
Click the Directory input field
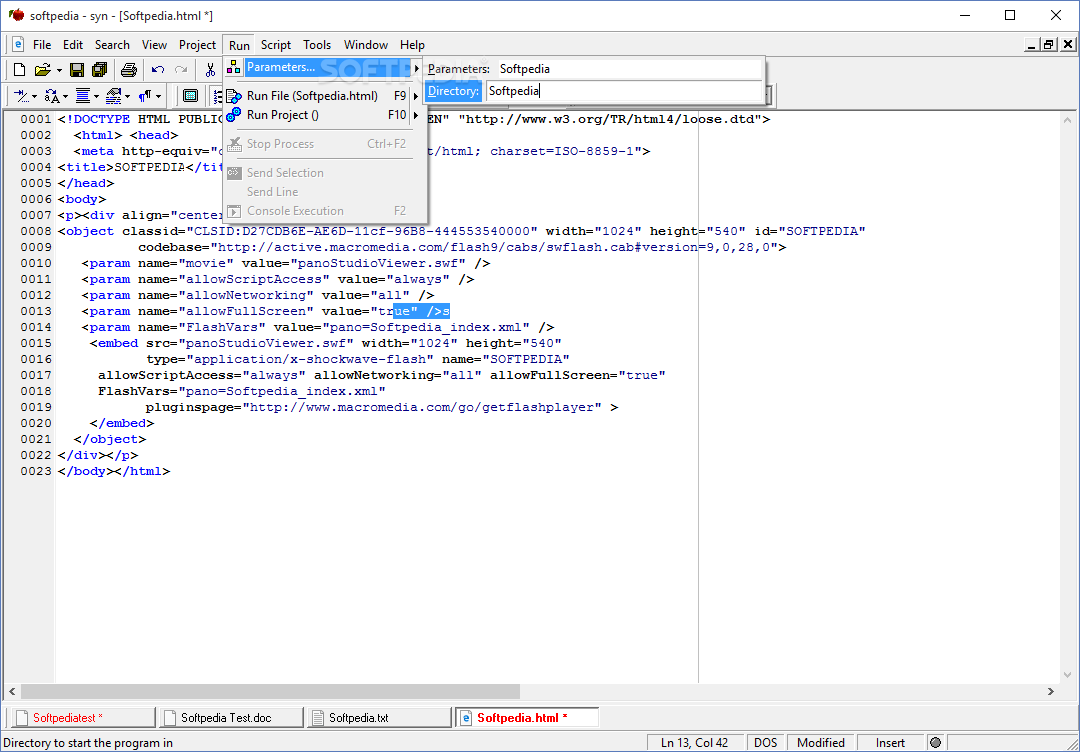pyautogui.click(x=623, y=91)
